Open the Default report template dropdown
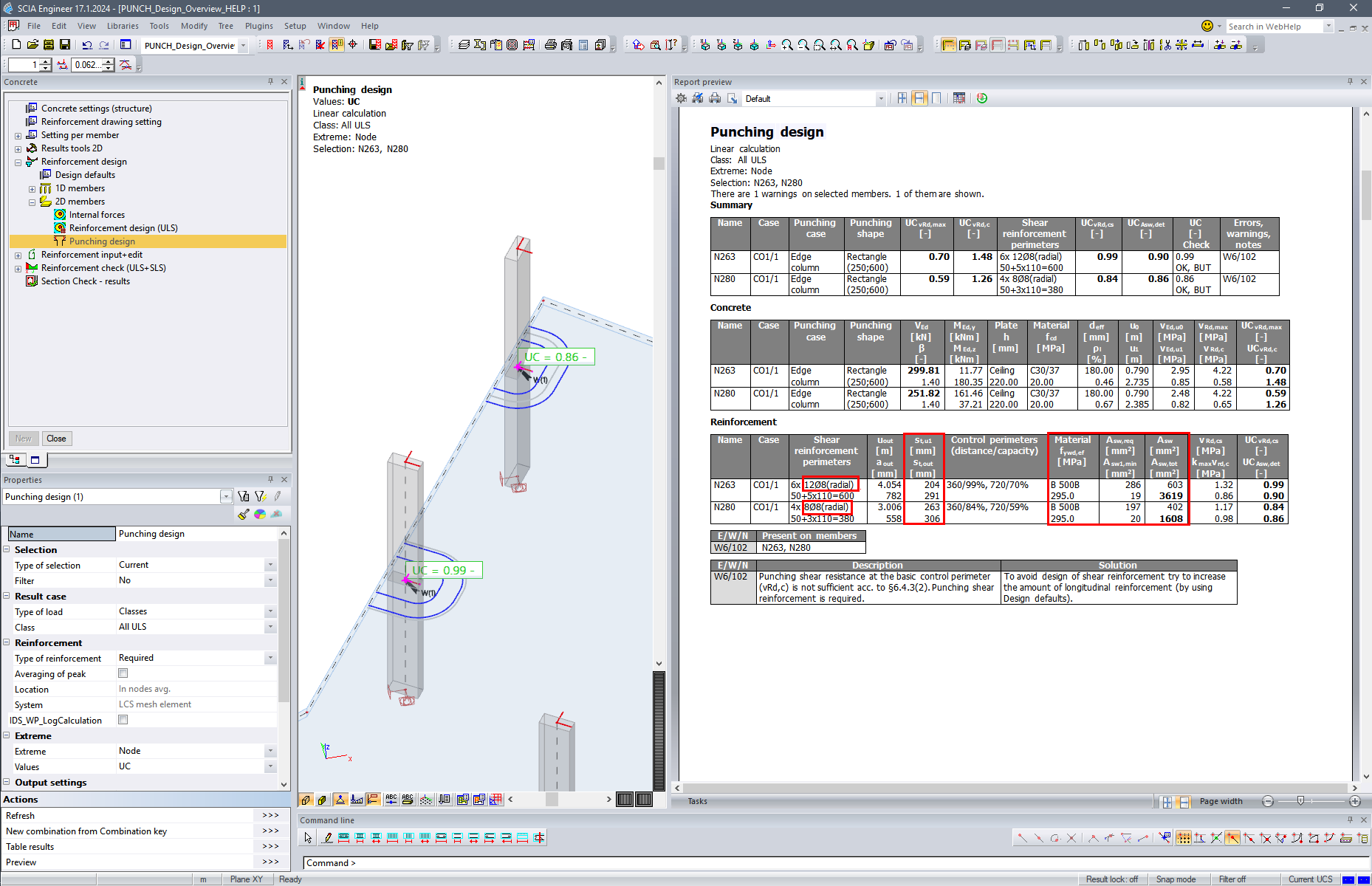The width and height of the screenshot is (1372, 886). (880, 99)
